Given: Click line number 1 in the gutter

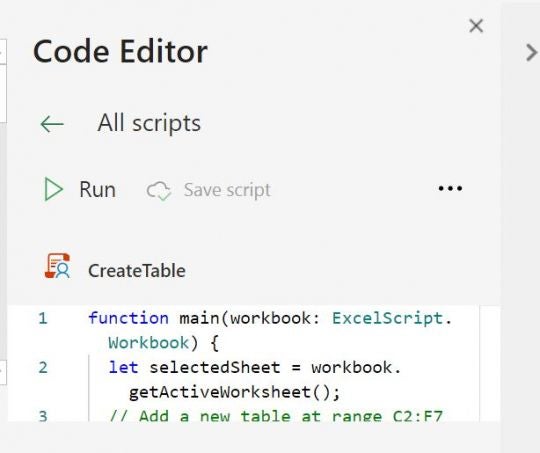Looking at the screenshot, I should [43, 319].
